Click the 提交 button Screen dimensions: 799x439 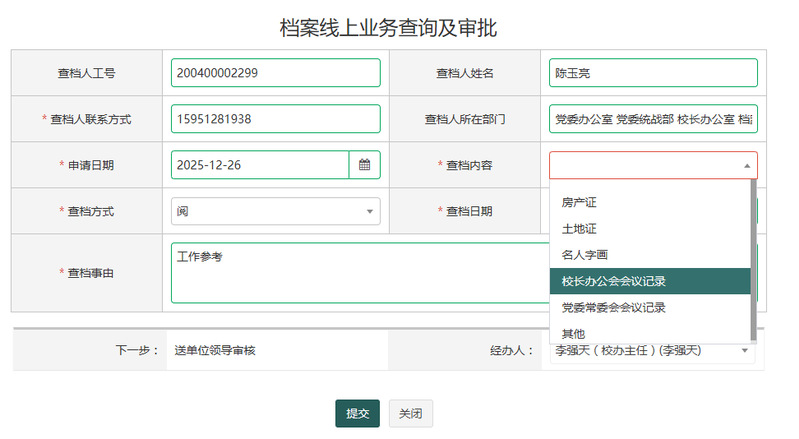pos(357,414)
